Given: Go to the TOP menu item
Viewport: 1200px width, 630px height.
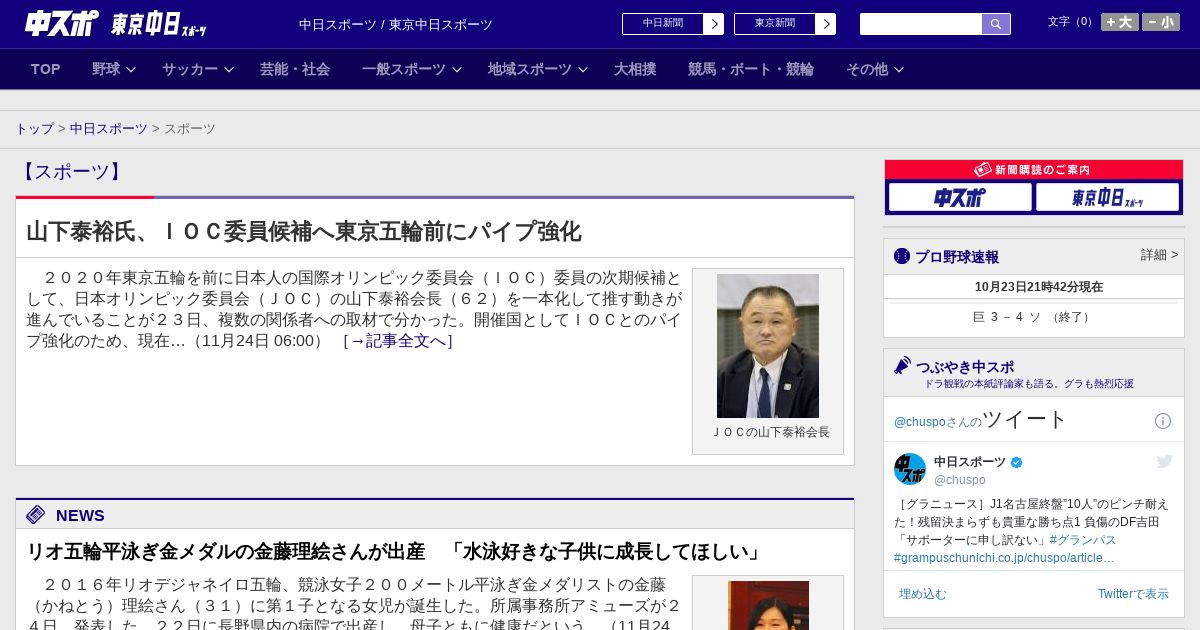Looking at the screenshot, I should click(x=46, y=69).
